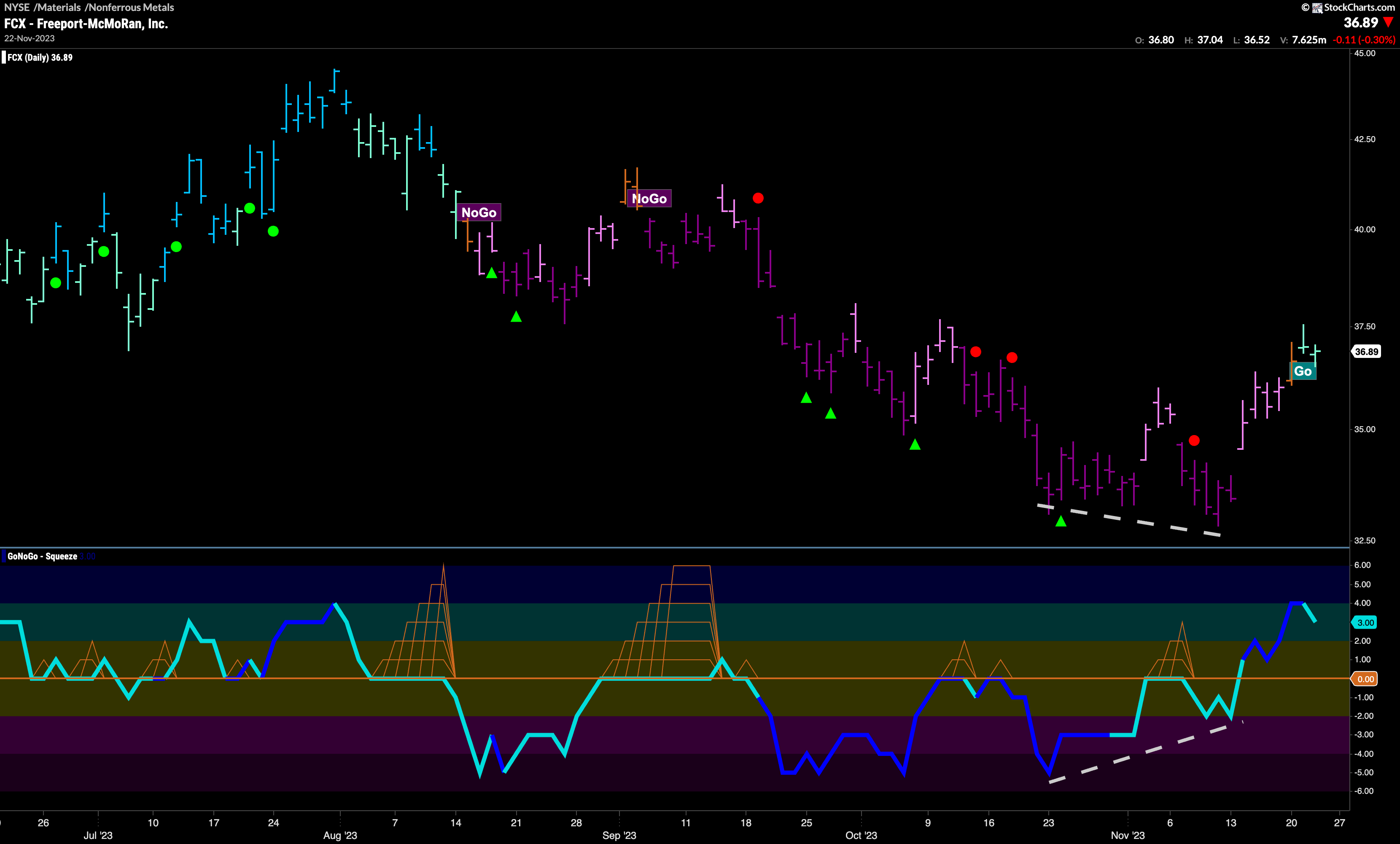Click the green circle near July 24

(273, 231)
